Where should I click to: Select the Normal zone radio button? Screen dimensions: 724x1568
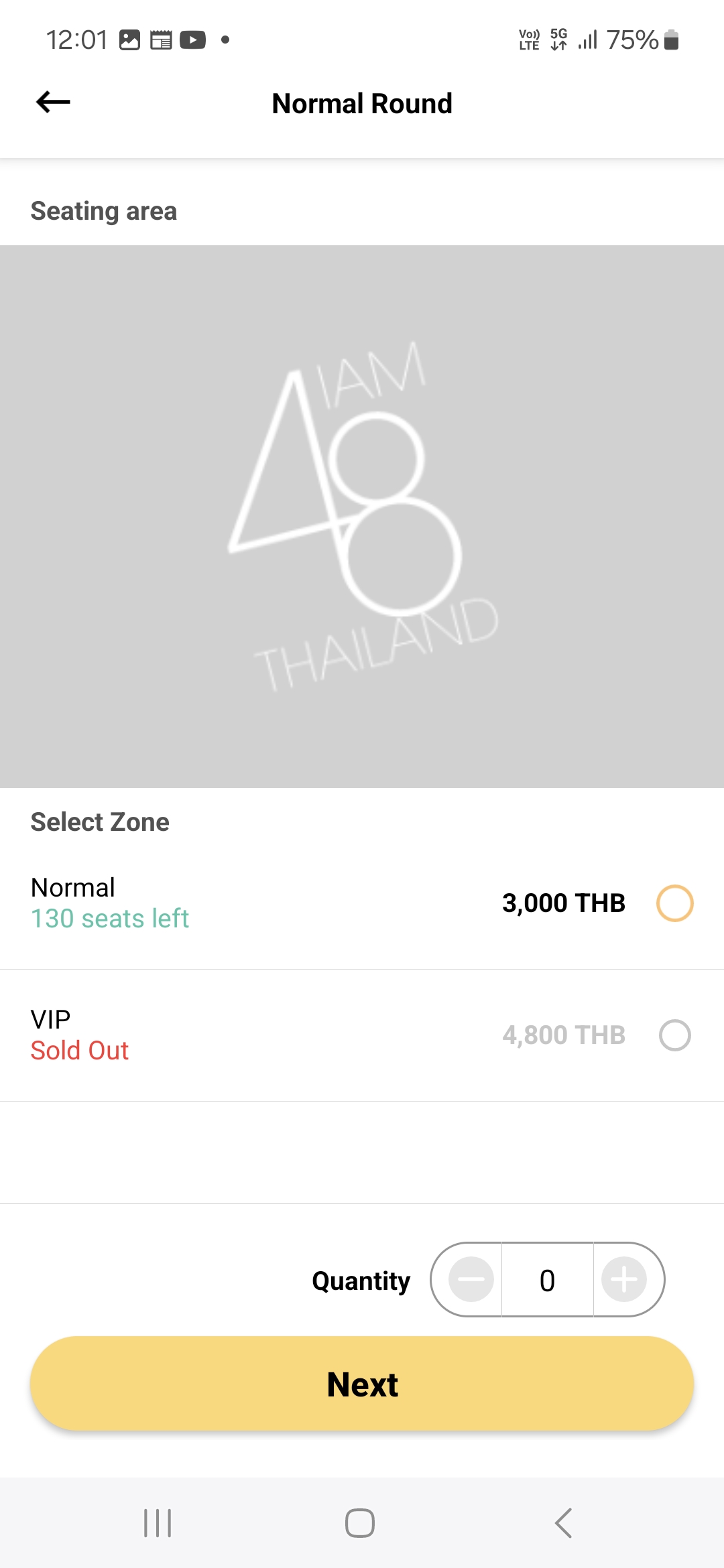click(674, 903)
